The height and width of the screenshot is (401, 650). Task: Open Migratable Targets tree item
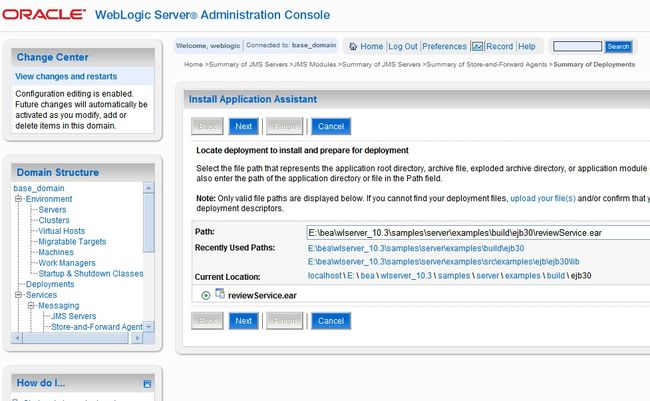[x=72, y=242]
